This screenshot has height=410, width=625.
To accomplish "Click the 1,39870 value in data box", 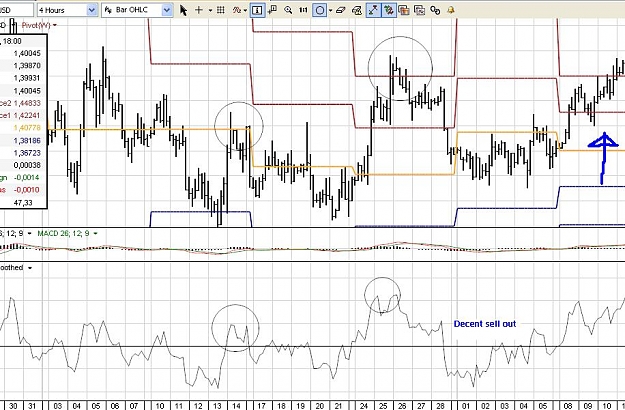I will point(27,66).
